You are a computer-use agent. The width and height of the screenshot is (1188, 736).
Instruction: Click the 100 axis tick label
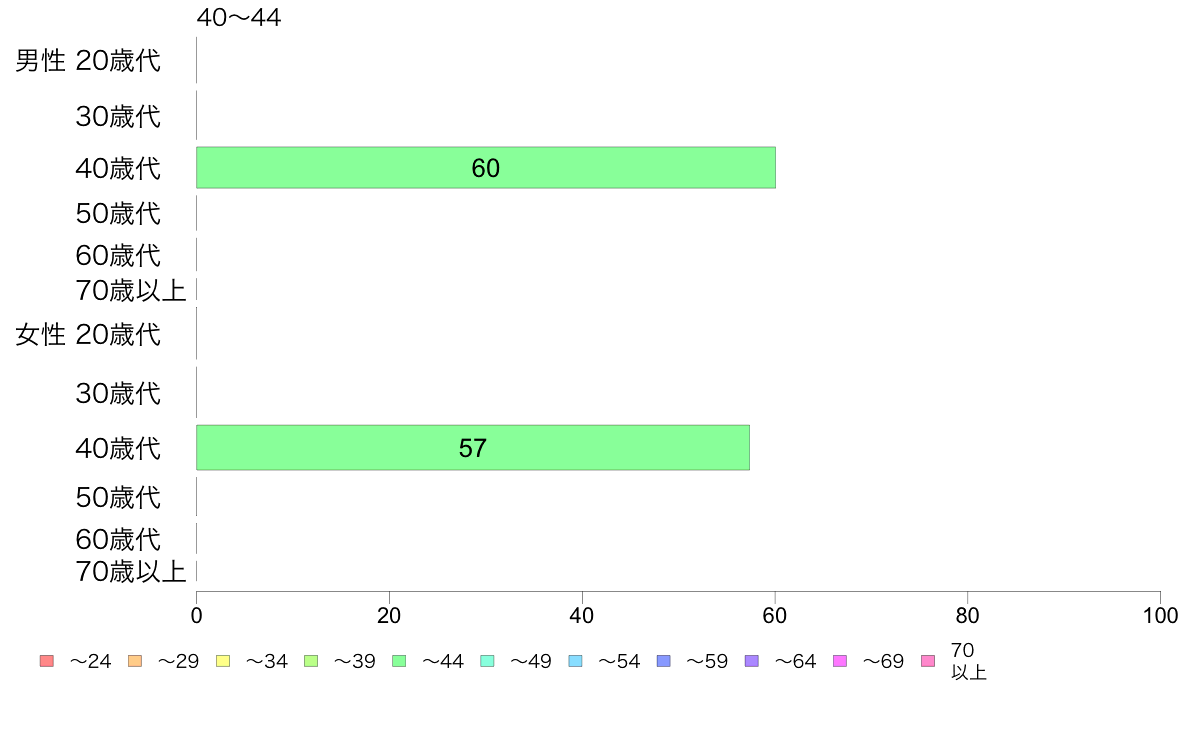[1160, 615]
